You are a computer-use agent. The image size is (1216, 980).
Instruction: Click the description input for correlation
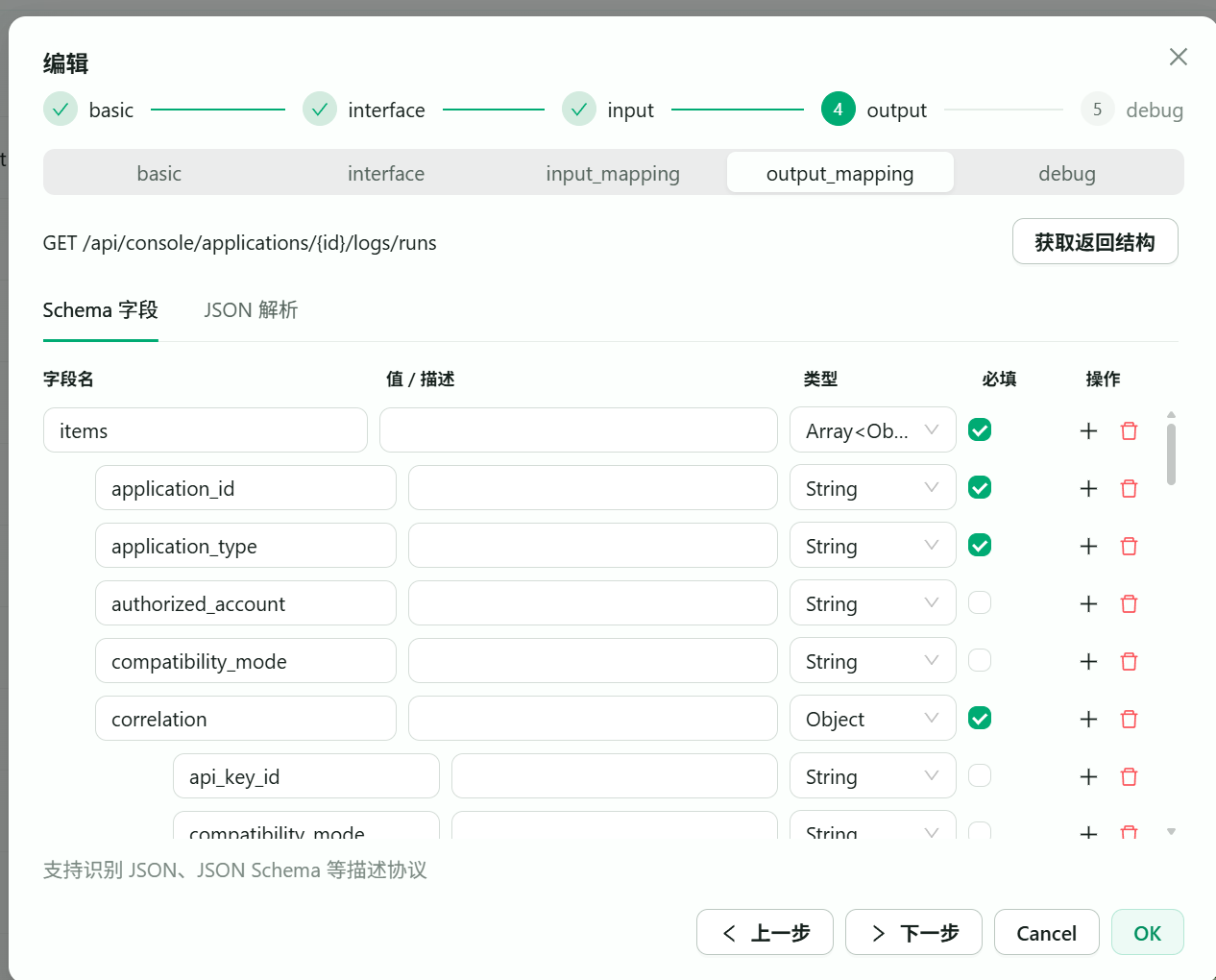[x=593, y=718]
